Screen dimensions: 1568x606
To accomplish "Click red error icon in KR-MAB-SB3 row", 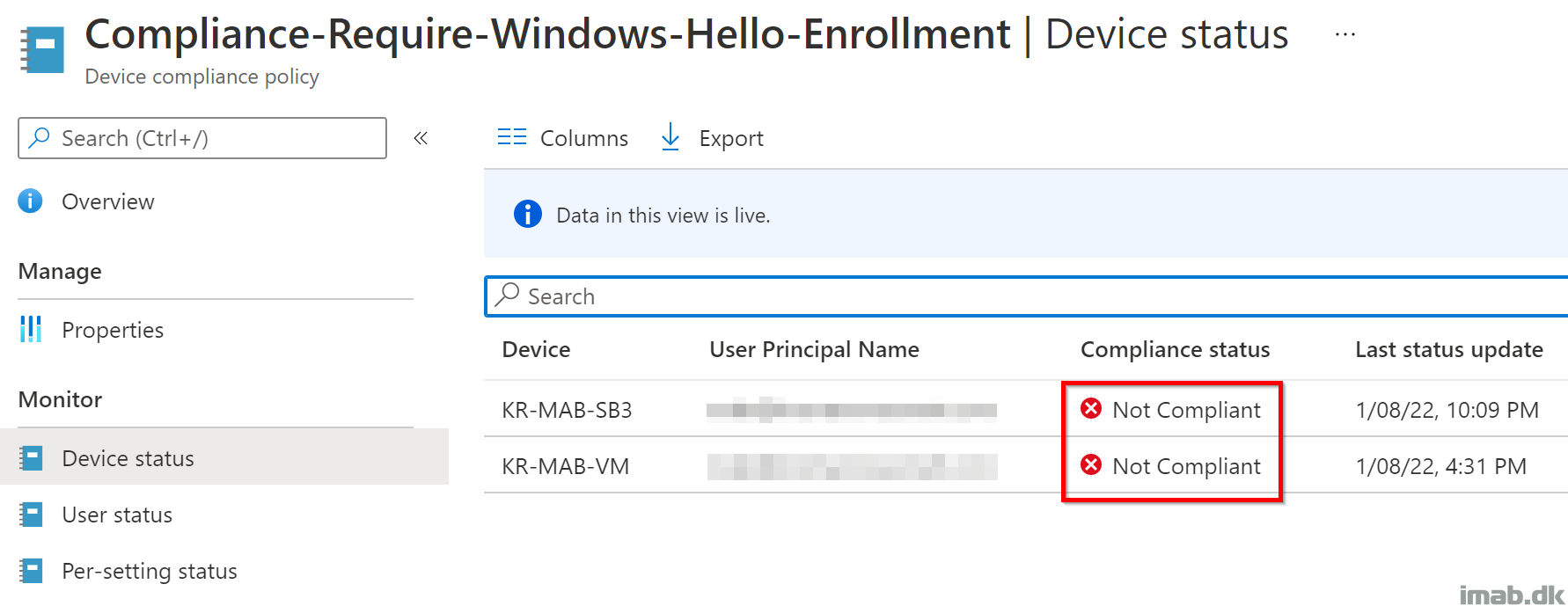I will [x=1091, y=408].
